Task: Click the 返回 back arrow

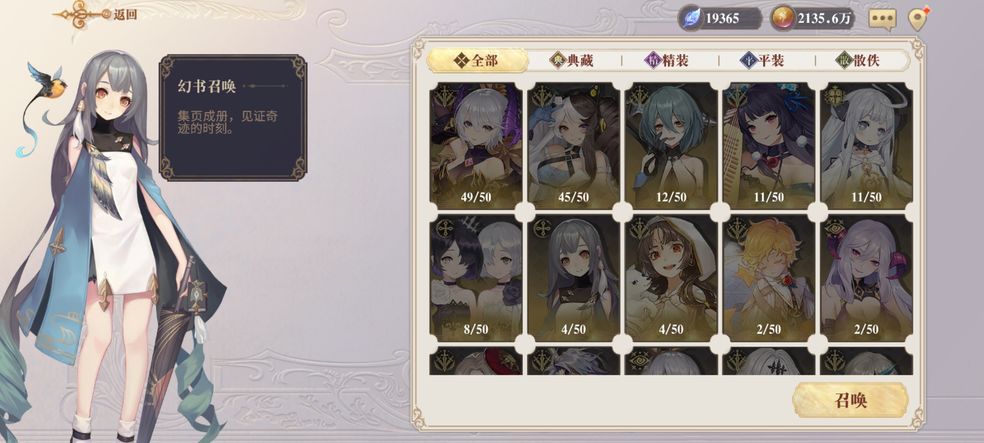Action: pos(95,14)
